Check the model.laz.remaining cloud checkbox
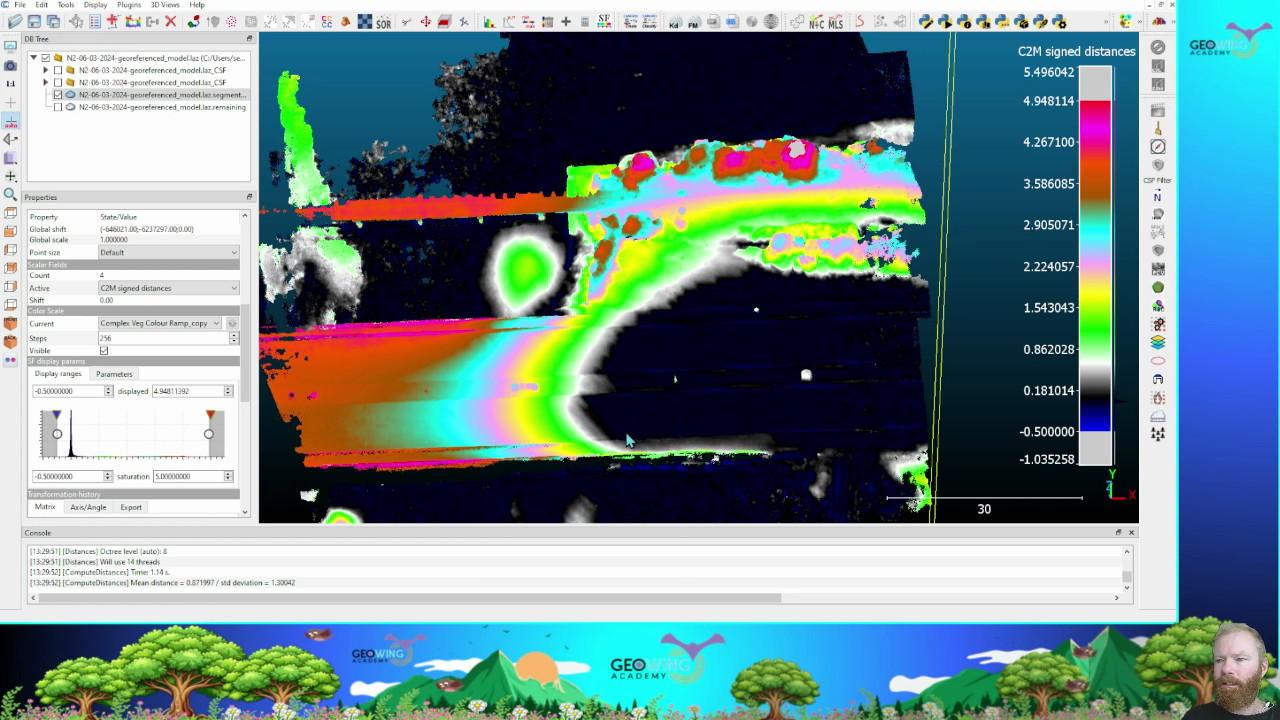Screen dimensions: 1280x720 click(58, 107)
